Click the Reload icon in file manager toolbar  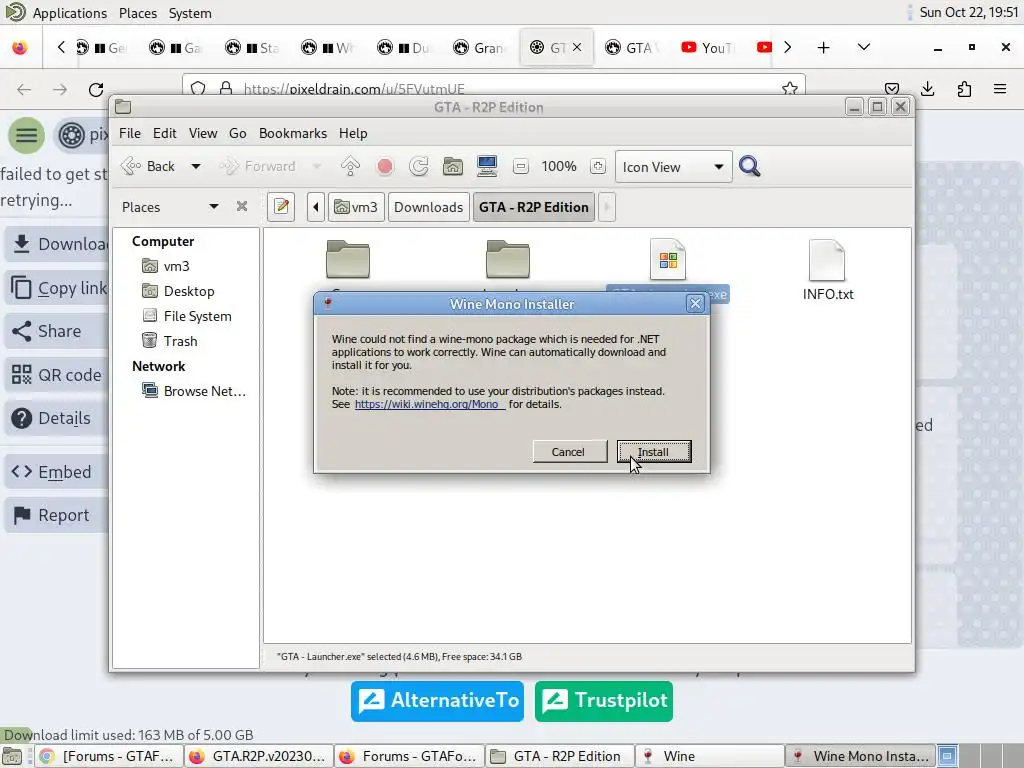[419, 167]
